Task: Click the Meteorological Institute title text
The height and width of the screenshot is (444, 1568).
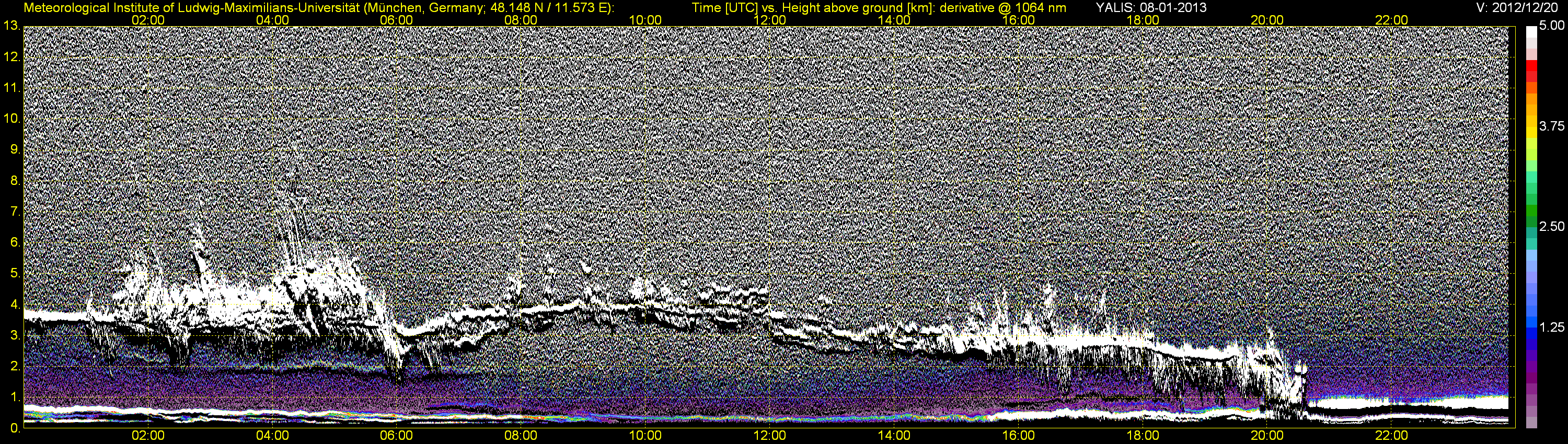Action: click(319, 8)
